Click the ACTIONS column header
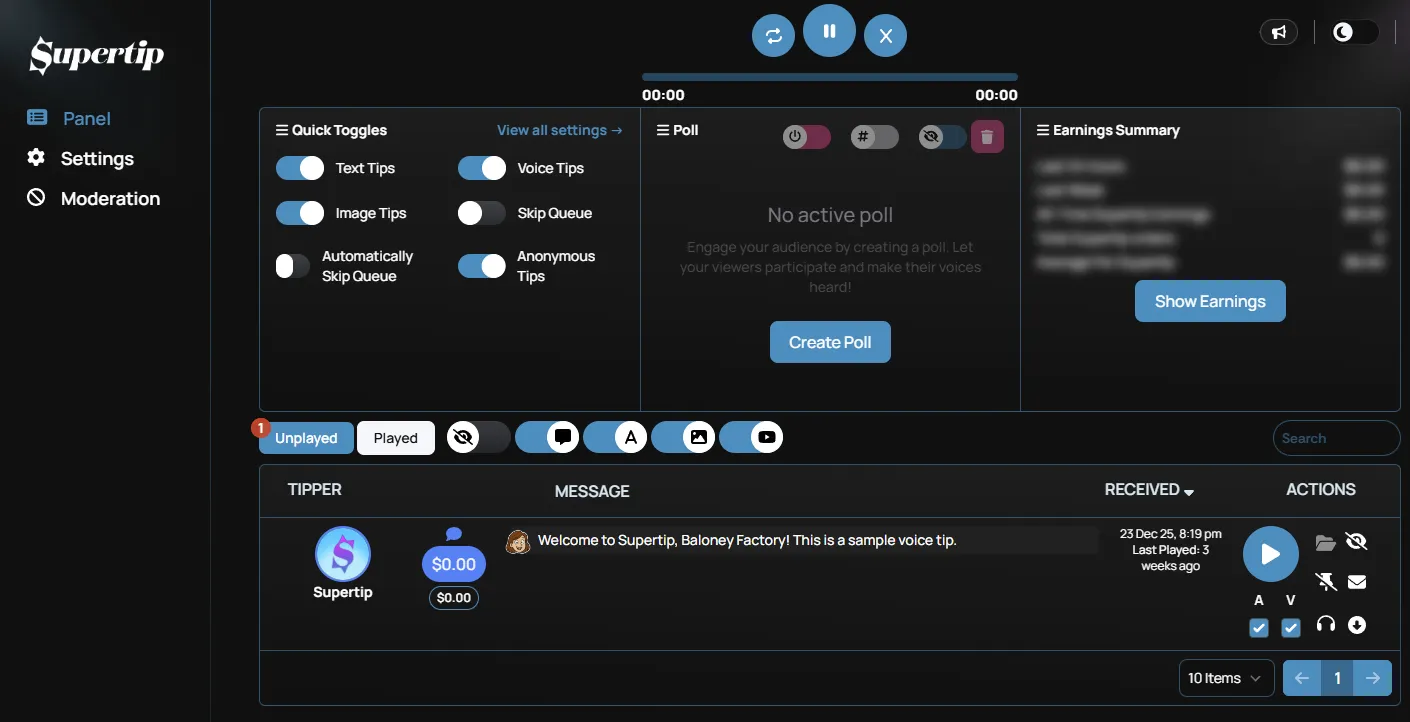 tap(1321, 489)
